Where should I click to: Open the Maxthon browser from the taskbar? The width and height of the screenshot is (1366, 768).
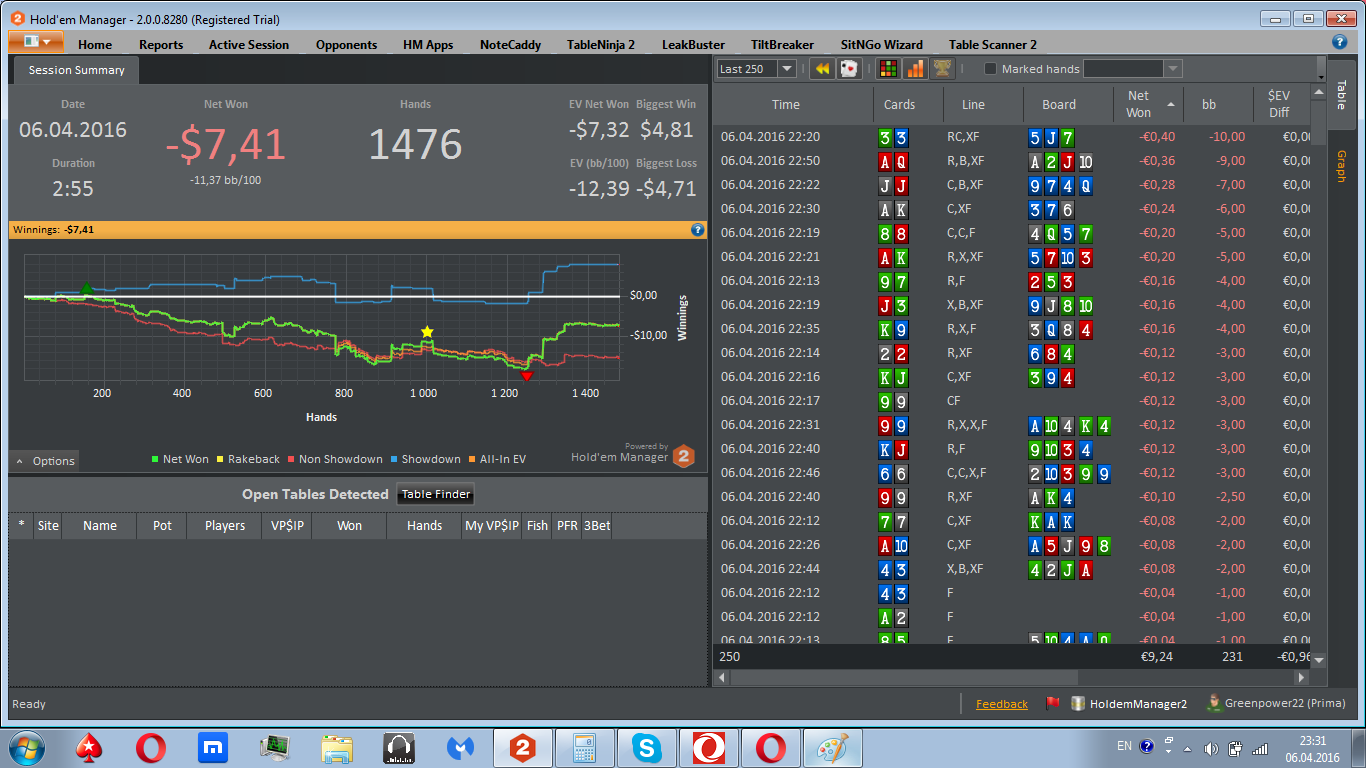click(x=212, y=747)
